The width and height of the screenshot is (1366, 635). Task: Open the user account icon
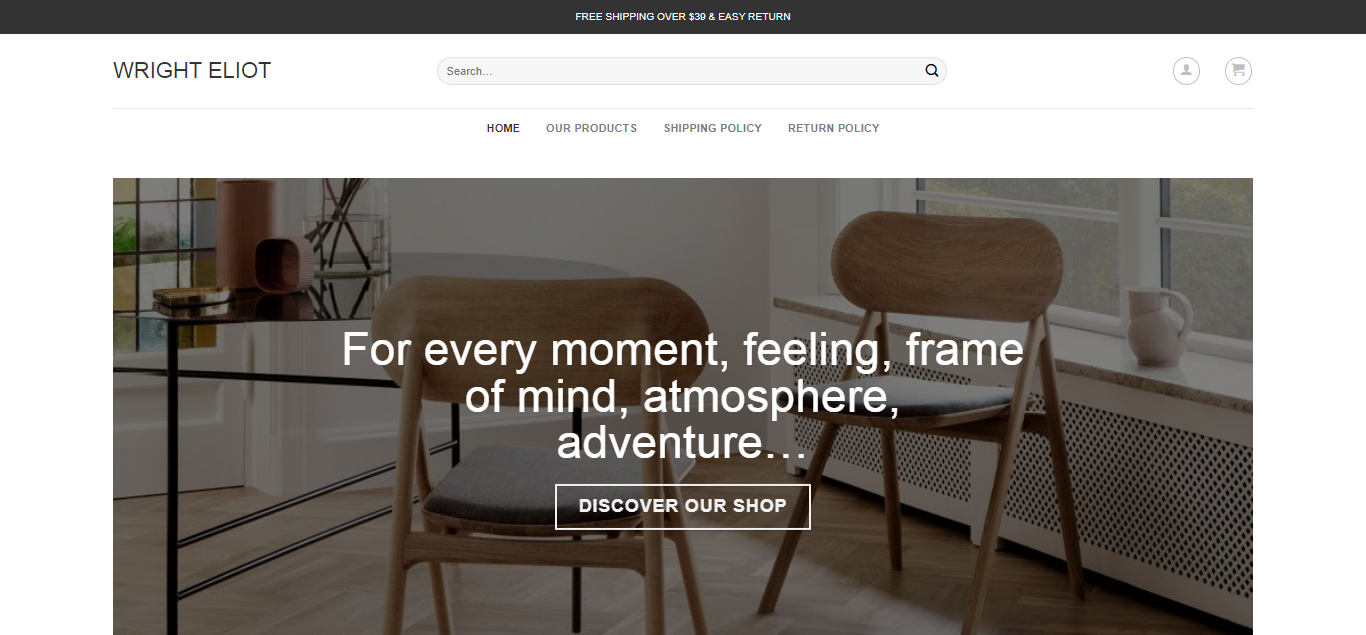pos(1186,71)
